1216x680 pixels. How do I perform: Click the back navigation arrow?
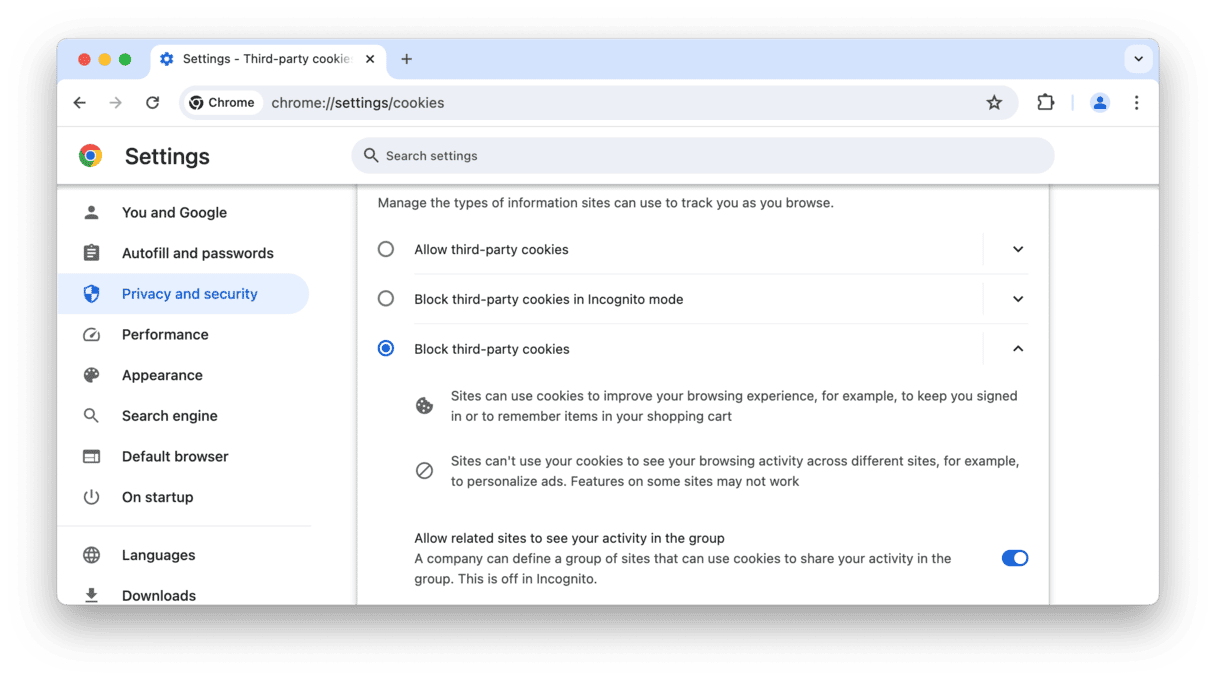[80, 103]
